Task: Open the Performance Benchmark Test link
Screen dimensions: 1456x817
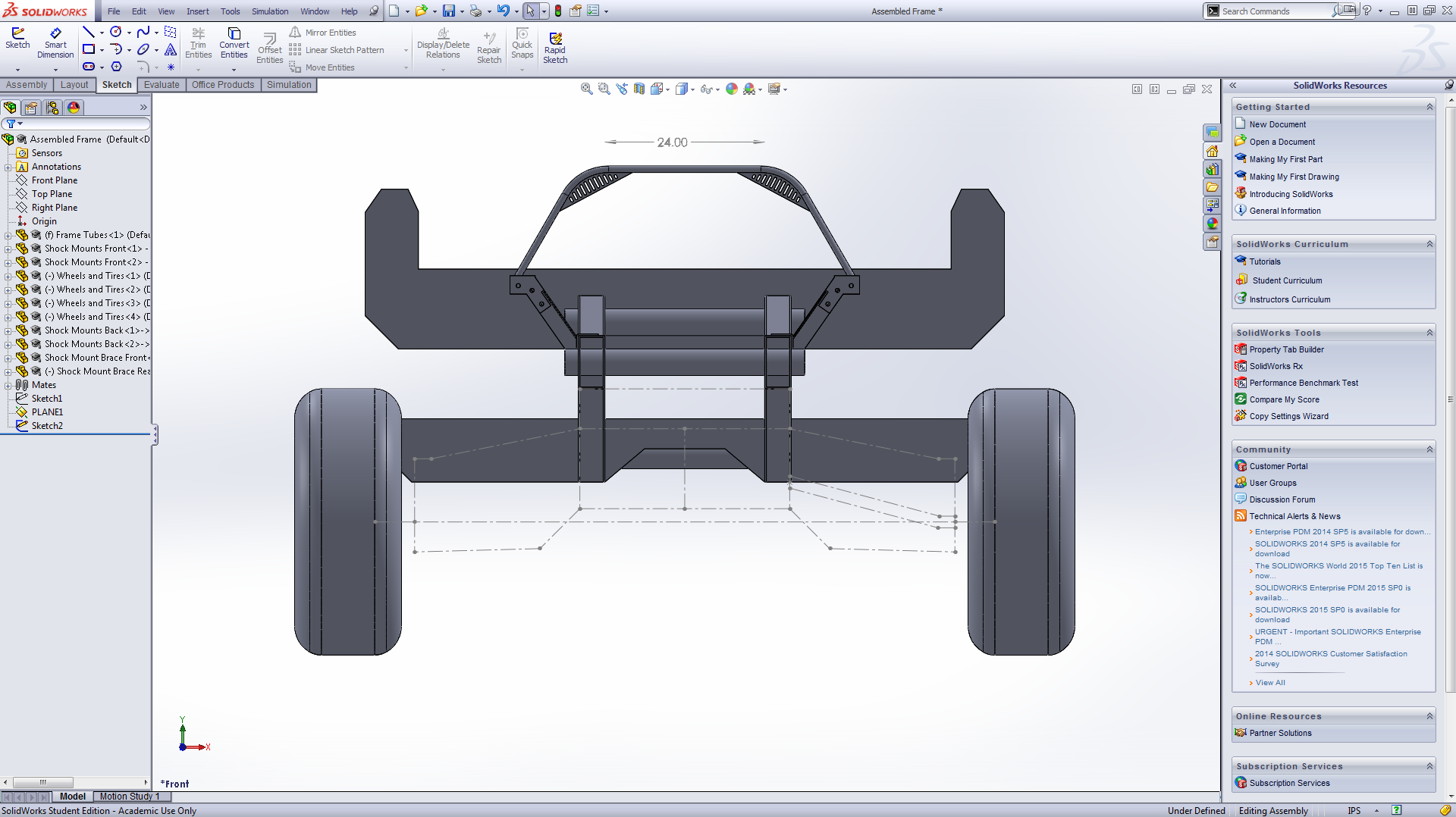Action: coord(1303,383)
